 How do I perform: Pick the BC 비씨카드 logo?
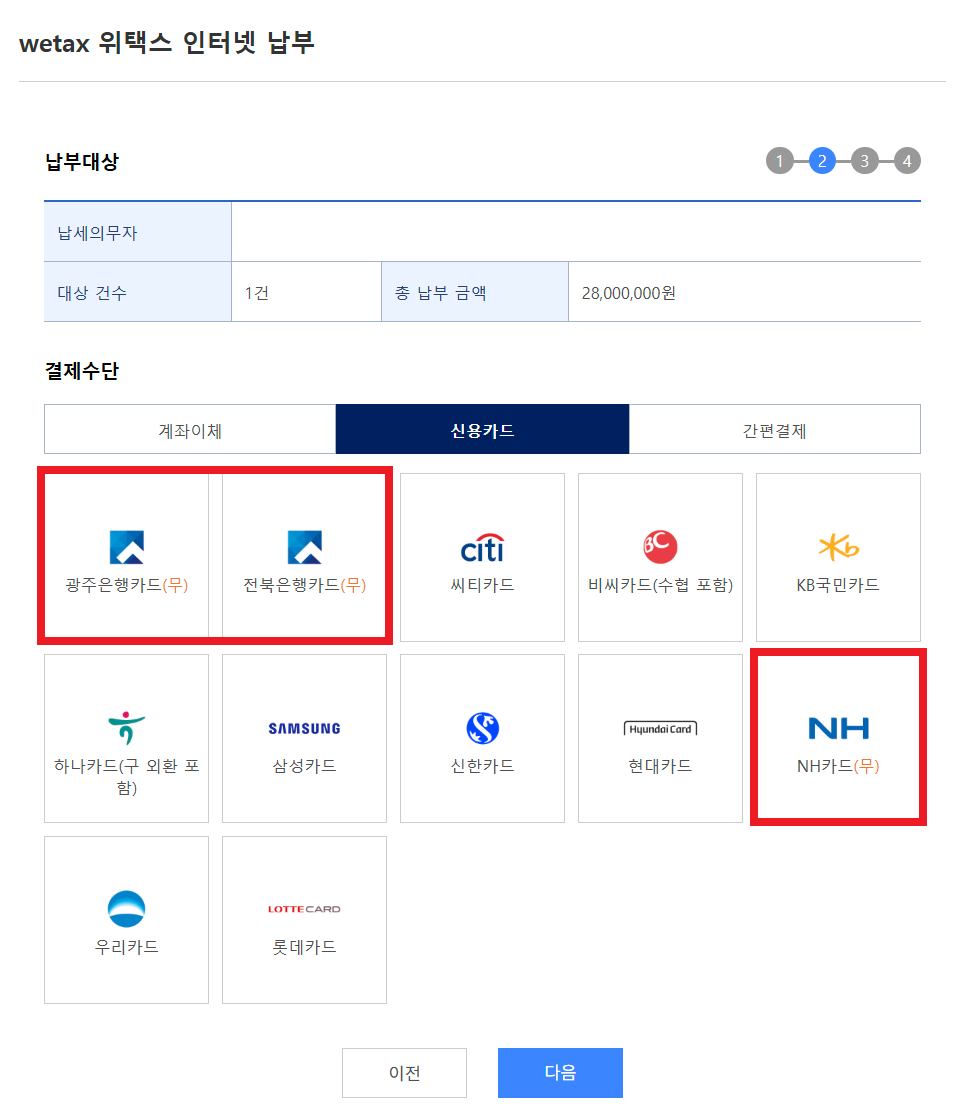(x=660, y=547)
